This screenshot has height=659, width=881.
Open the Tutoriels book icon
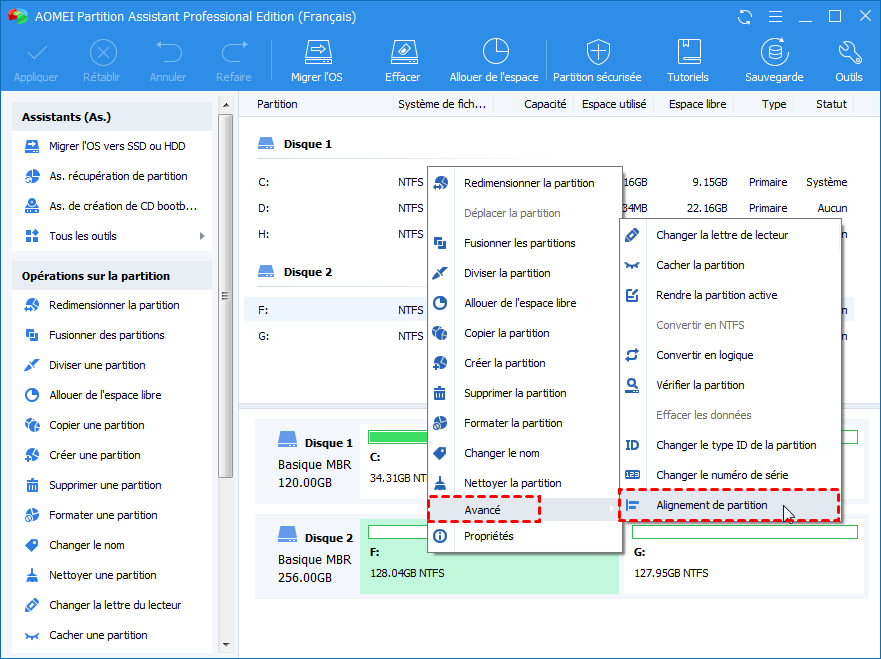[x=688, y=52]
